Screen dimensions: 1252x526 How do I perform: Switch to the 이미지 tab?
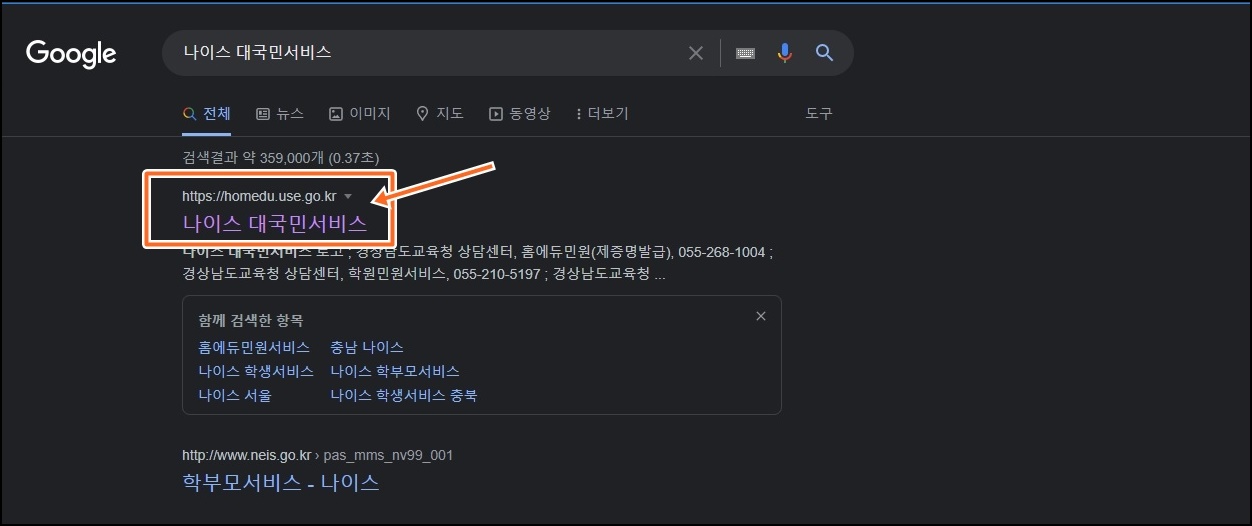point(360,114)
